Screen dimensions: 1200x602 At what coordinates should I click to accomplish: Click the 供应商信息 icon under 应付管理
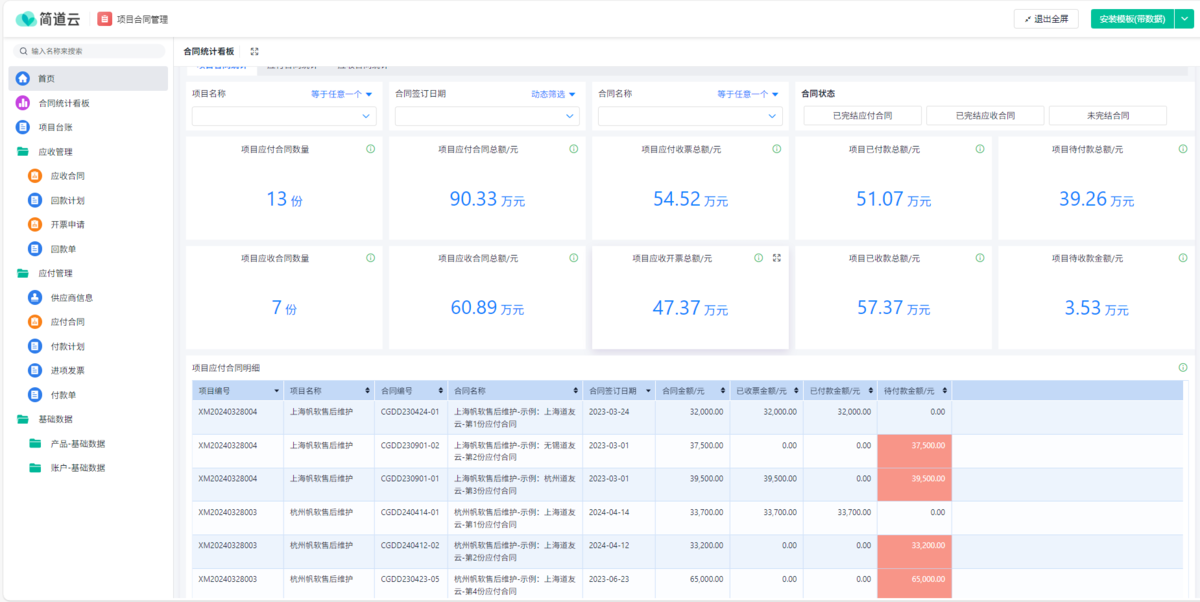[x=35, y=297]
